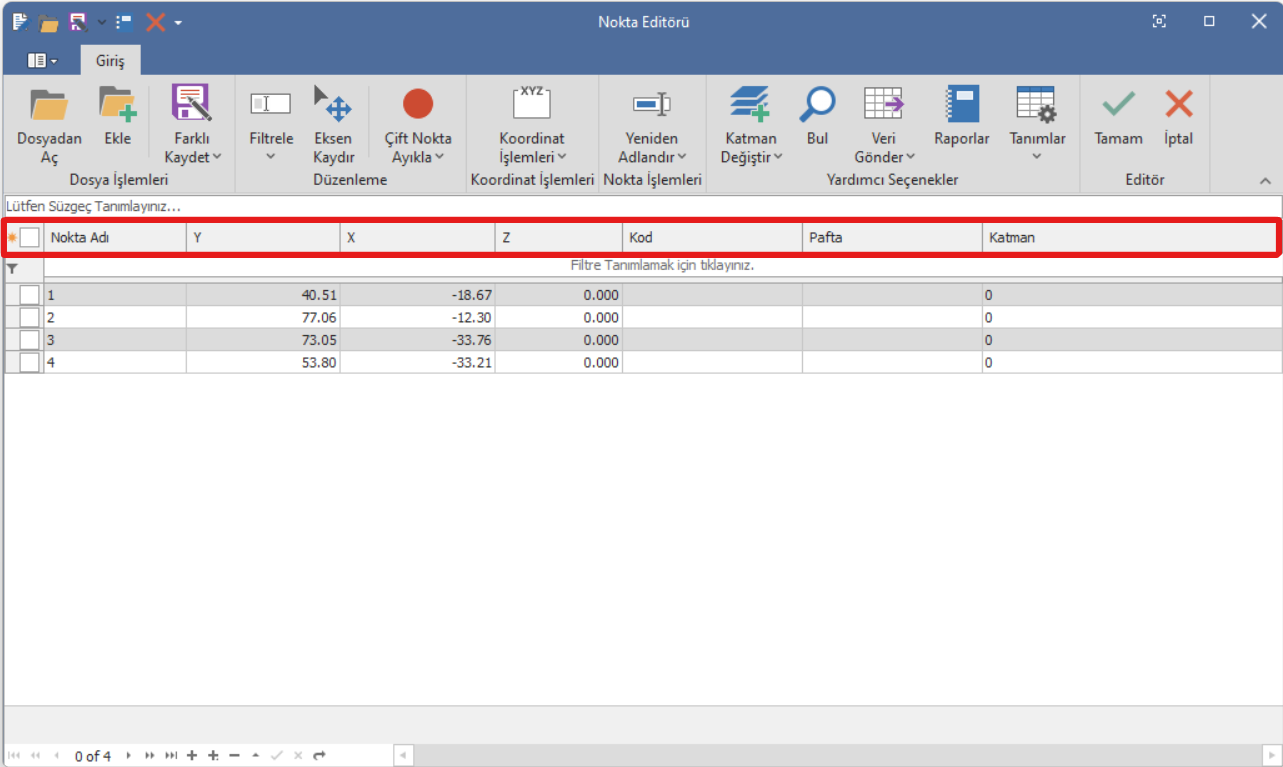Image resolution: width=1283 pixels, height=767 pixels.
Task: Sort by the X column header
Action: (x=417, y=238)
